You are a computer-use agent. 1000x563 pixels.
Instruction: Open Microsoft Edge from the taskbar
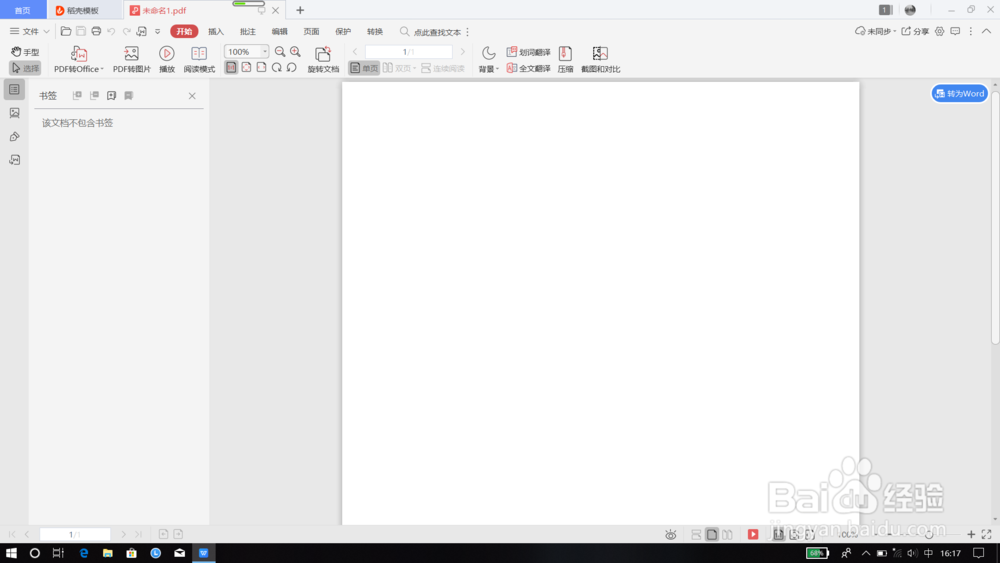coord(84,553)
